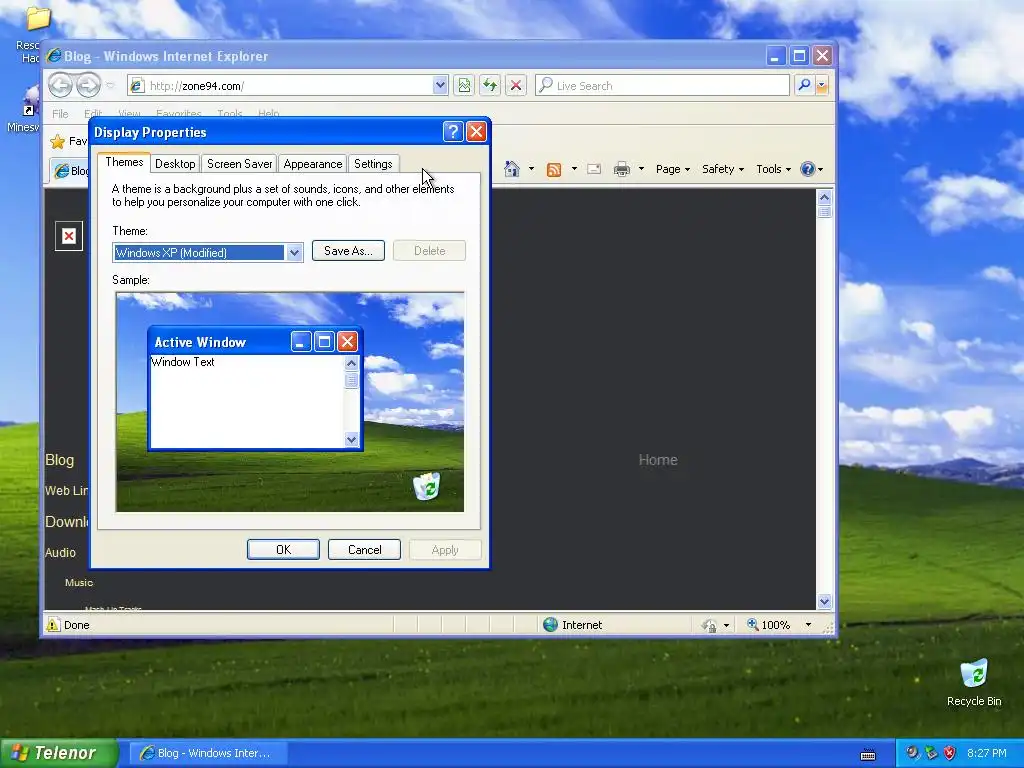This screenshot has width=1024, height=768.
Task: Switch to the Appearance tab
Action: click(x=313, y=164)
